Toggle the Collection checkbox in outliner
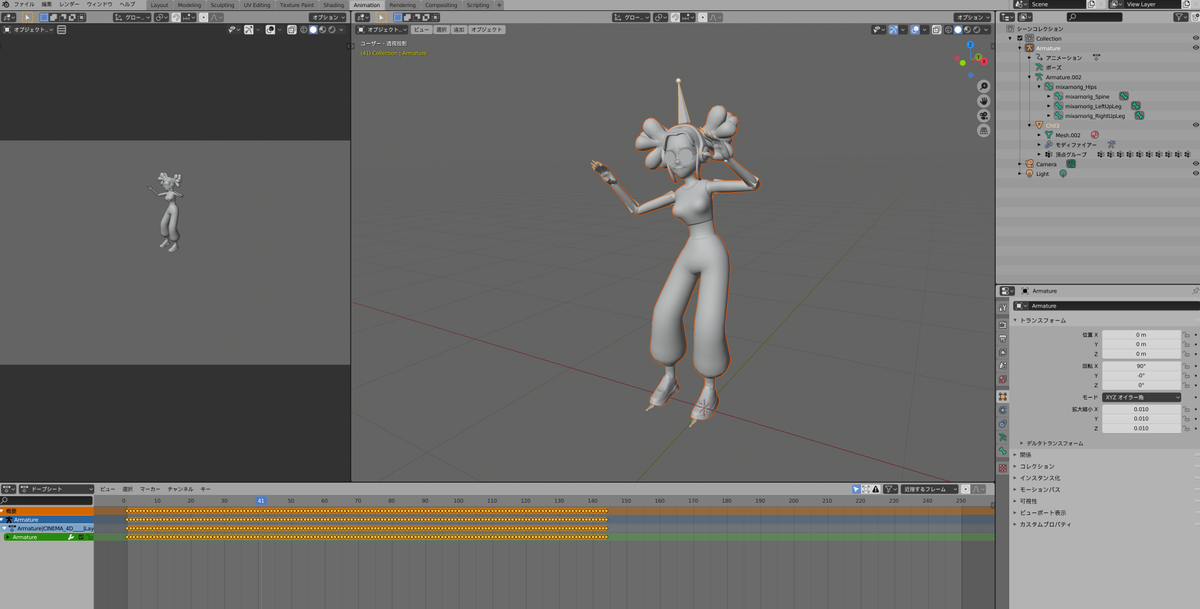The width and height of the screenshot is (1200, 609). click(1020, 39)
